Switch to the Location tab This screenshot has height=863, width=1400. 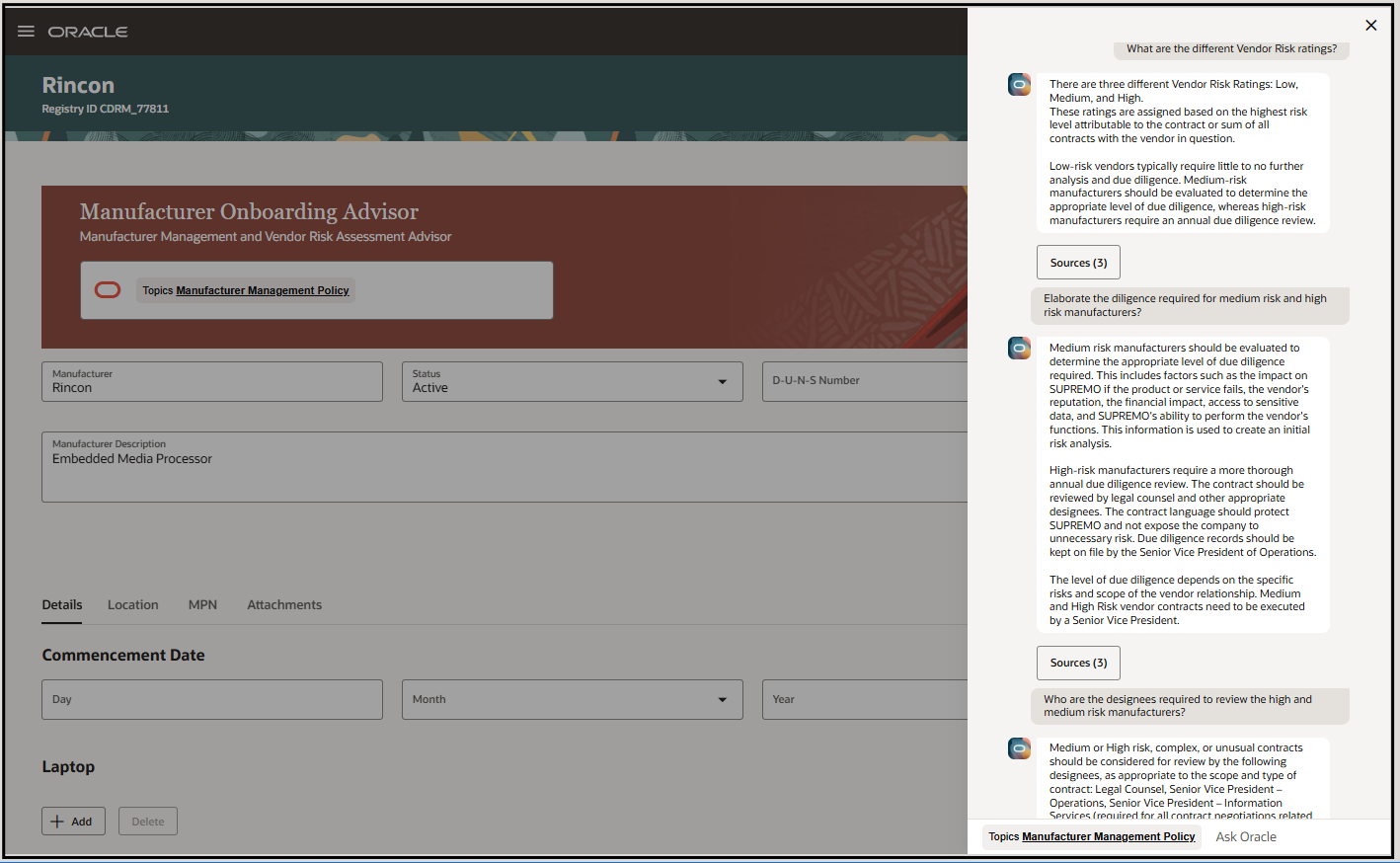point(133,604)
